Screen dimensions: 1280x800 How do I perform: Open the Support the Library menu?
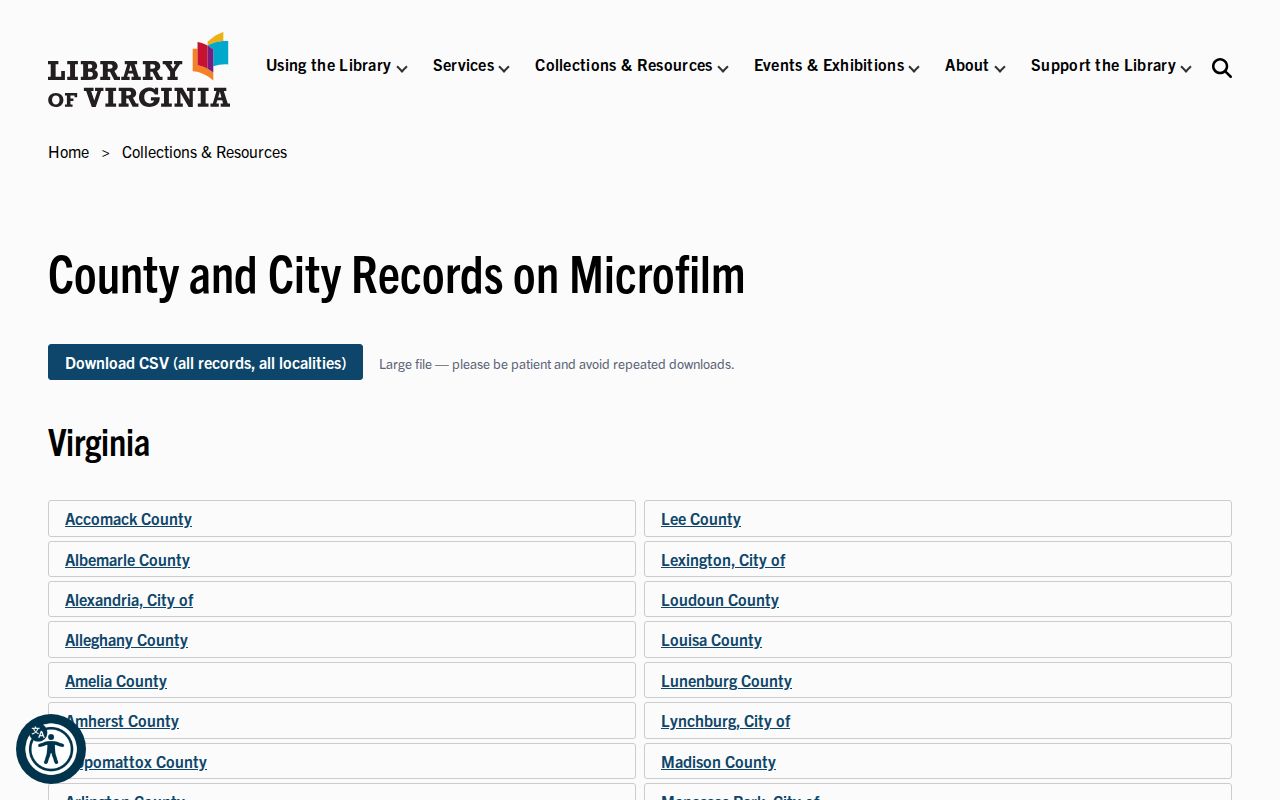click(1103, 65)
